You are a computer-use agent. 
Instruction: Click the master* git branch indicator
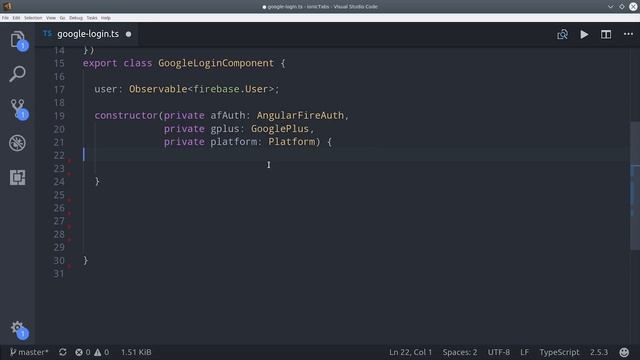(29, 352)
